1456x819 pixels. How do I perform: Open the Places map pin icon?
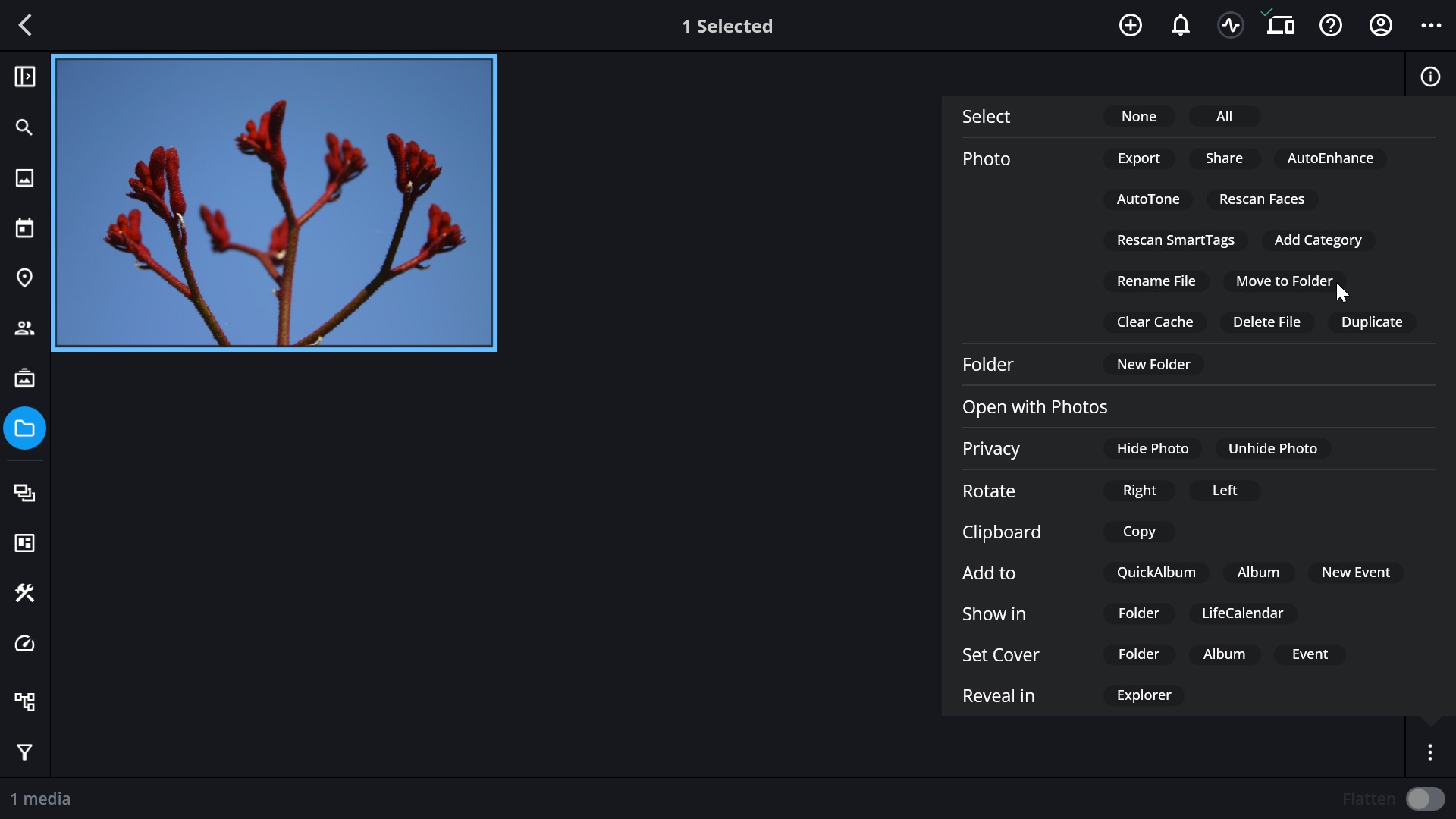tap(25, 278)
